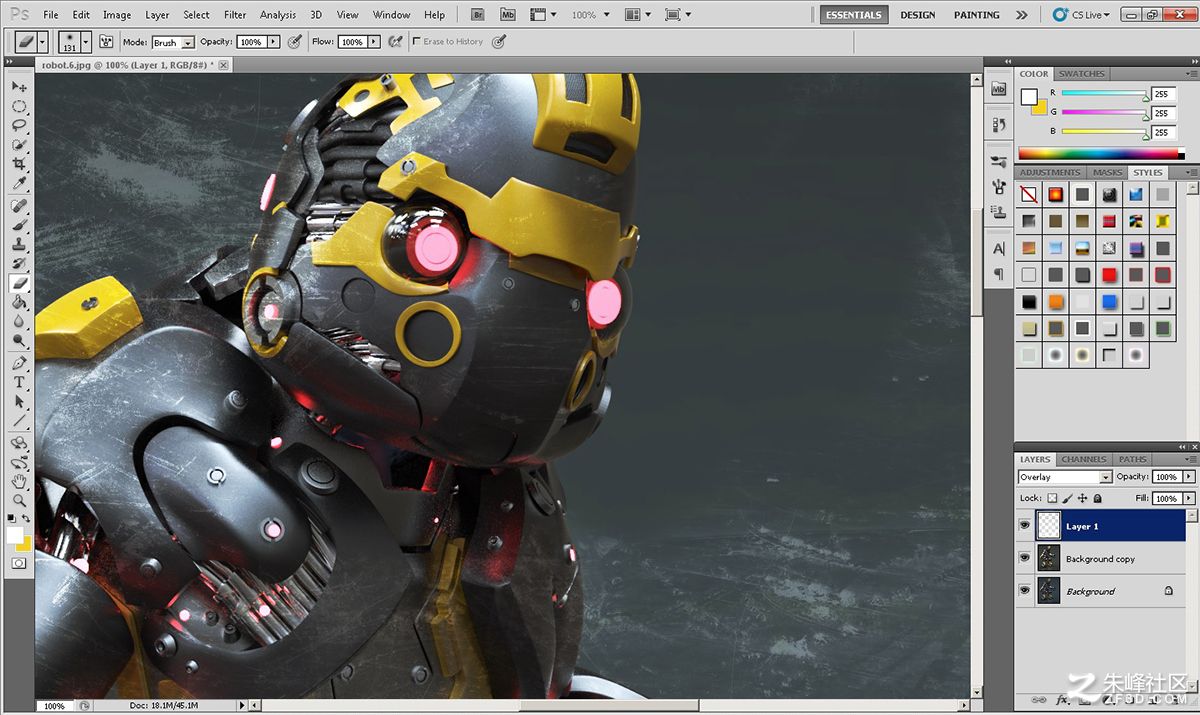This screenshot has width=1200, height=715.
Task: Close the robot.6.jpg document tab
Action: point(224,65)
